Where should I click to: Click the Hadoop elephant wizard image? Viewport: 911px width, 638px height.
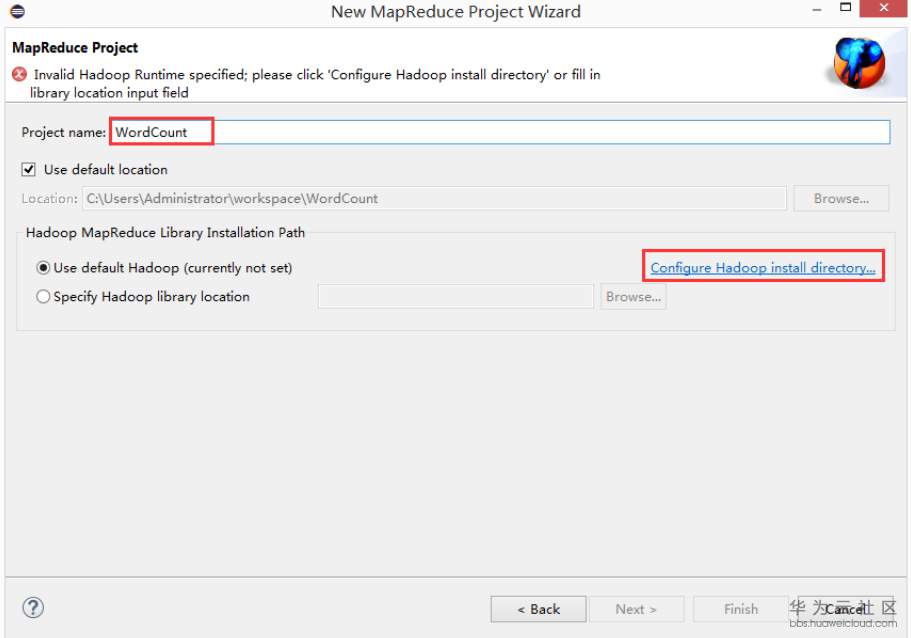point(859,63)
